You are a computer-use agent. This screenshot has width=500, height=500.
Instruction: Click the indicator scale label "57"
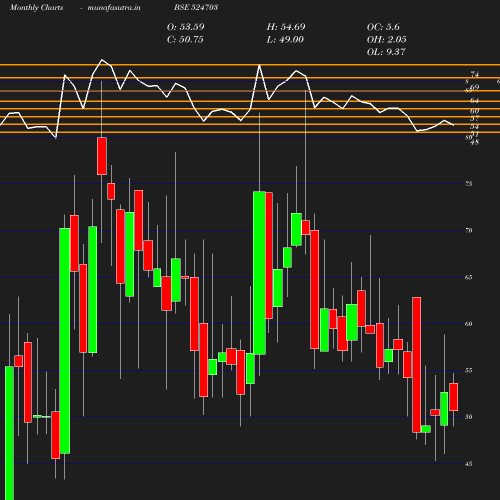(x=475, y=118)
